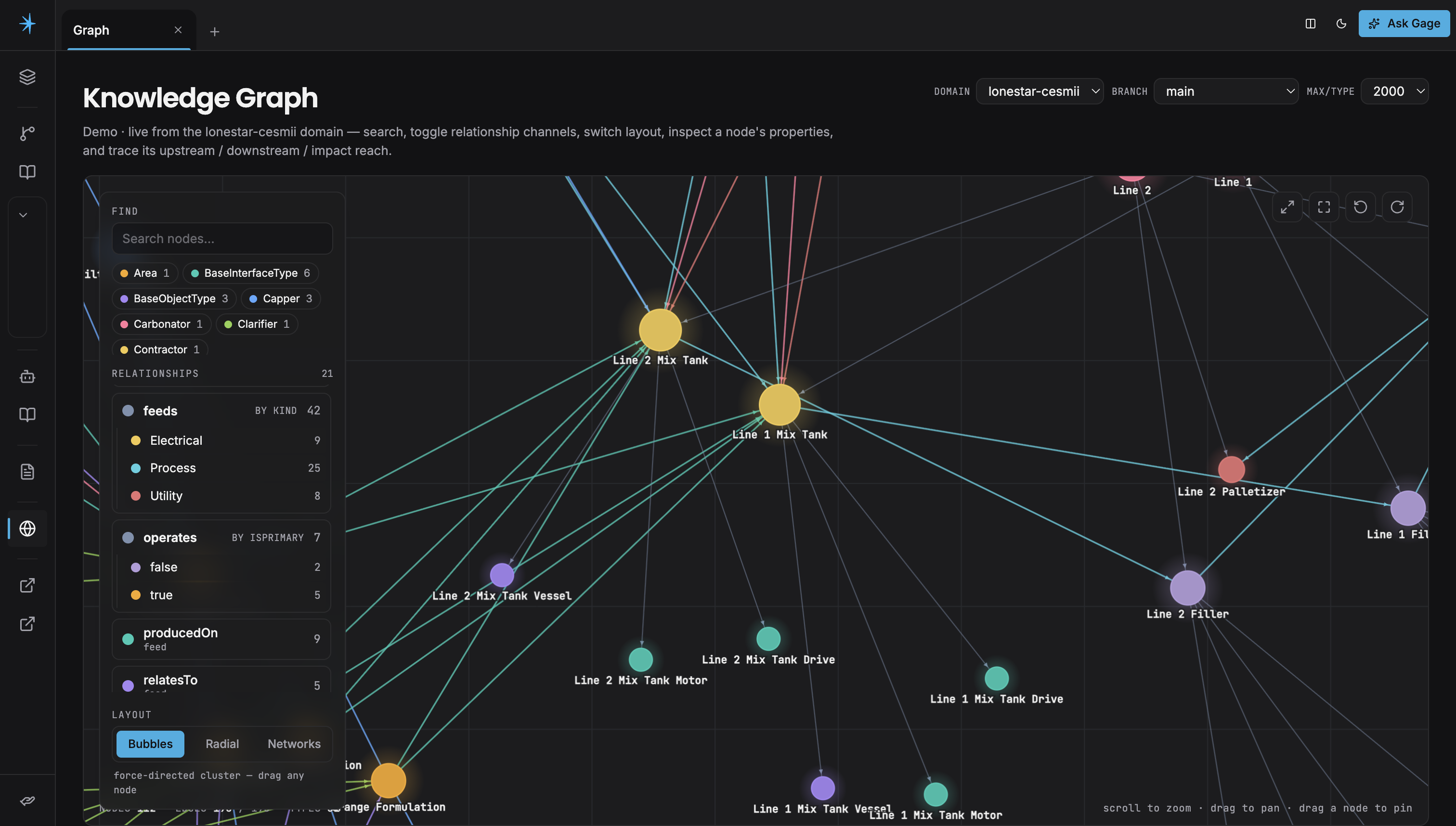Toggle the split panel layout icon

pyautogui.click(x=1310, y=23)
